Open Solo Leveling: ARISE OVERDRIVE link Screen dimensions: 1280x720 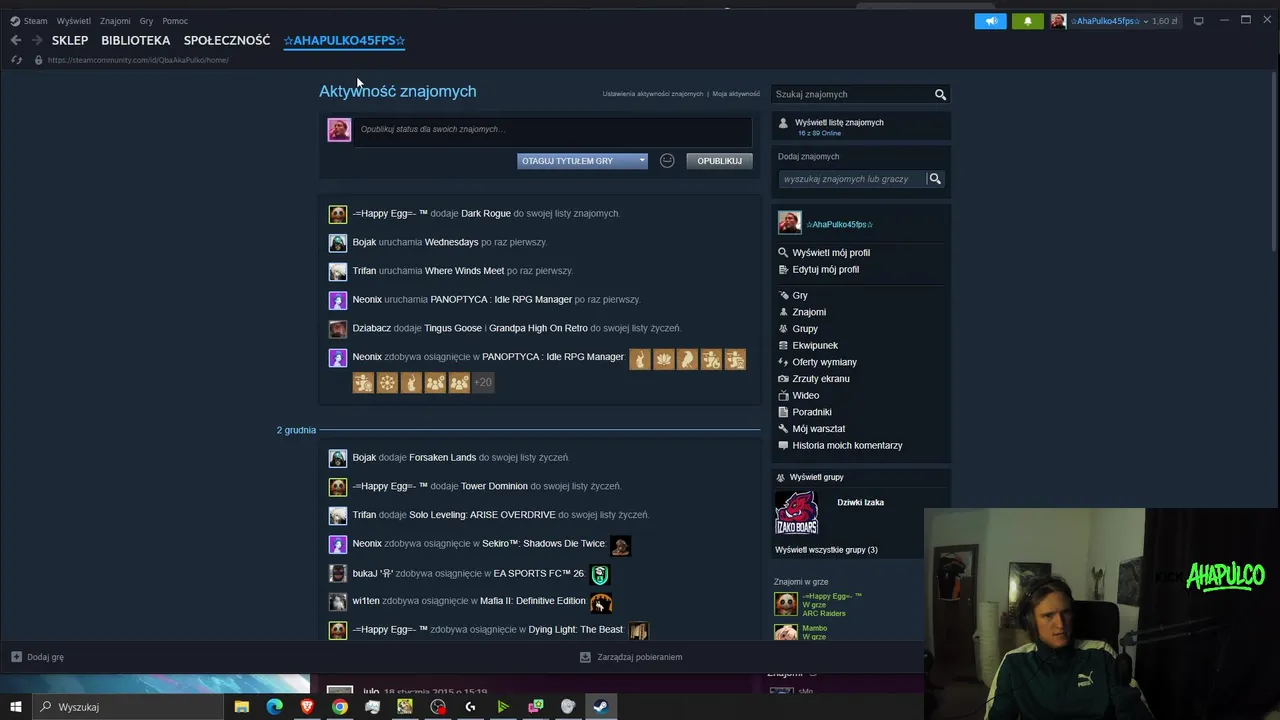tap(482, 515)
